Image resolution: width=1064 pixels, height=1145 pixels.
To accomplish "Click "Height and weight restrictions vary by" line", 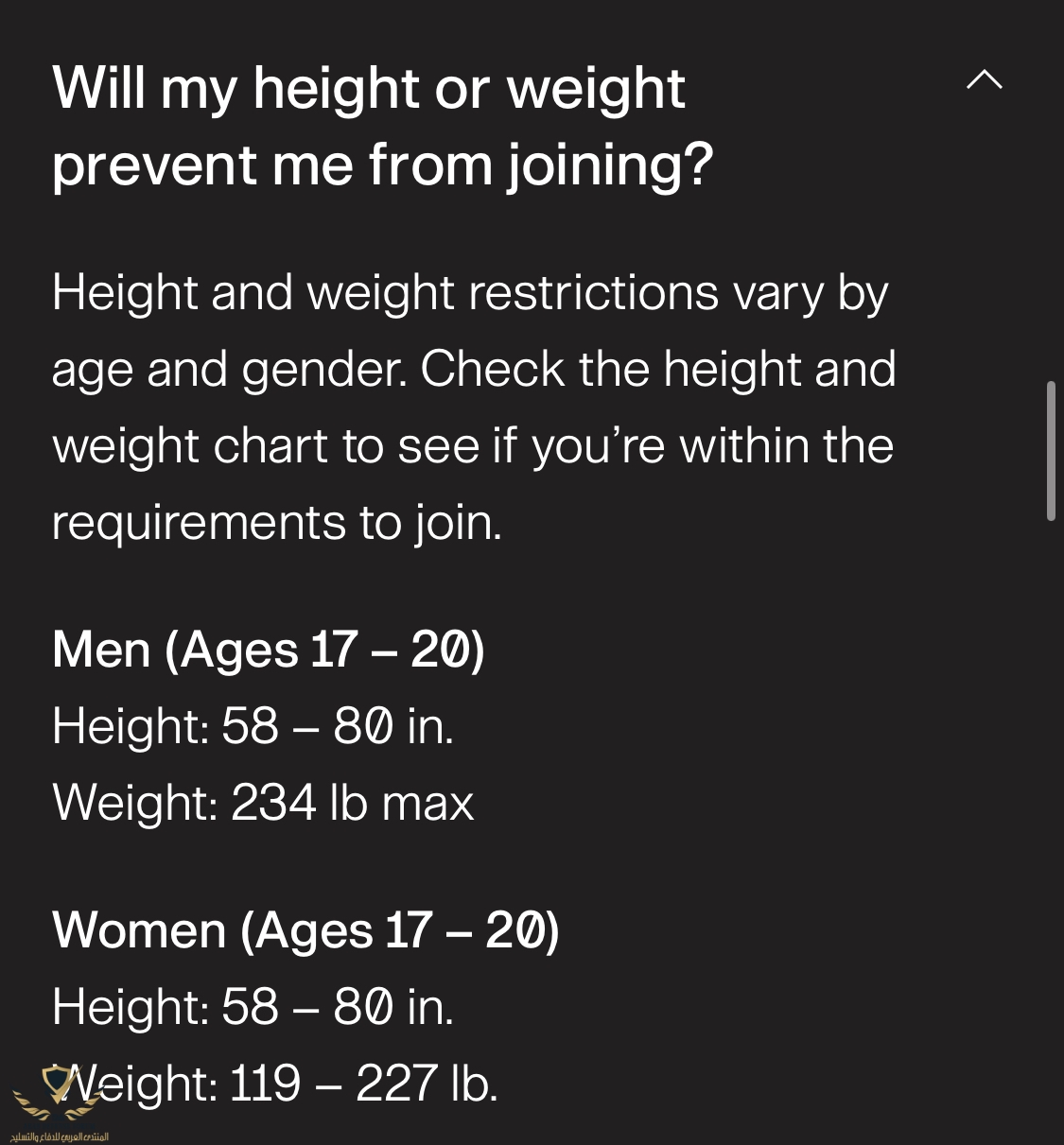I will 470,292.
